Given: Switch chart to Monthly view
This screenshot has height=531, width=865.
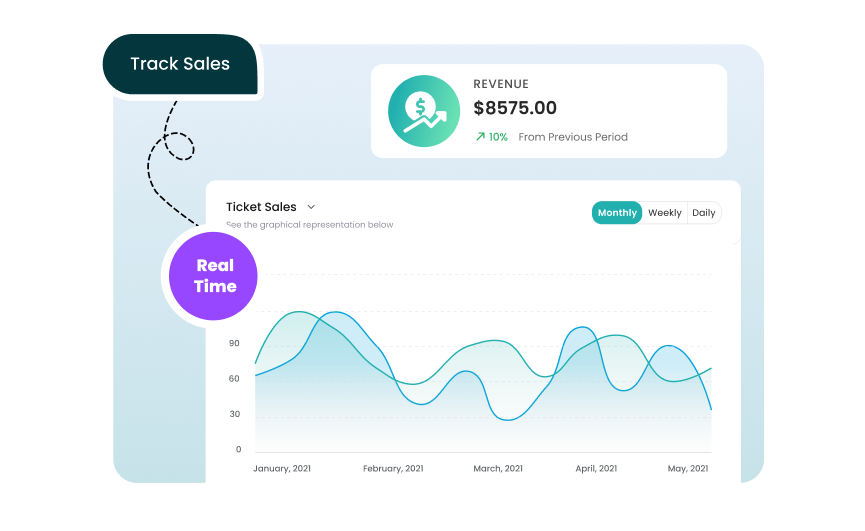Looking at the screenshot, I should [617, 213].
